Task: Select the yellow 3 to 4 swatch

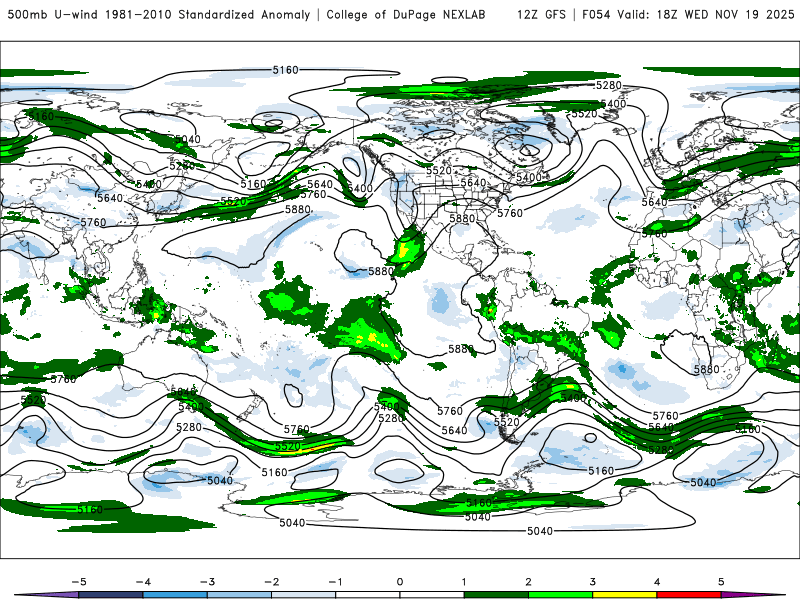Action: [x=625, y=595]
